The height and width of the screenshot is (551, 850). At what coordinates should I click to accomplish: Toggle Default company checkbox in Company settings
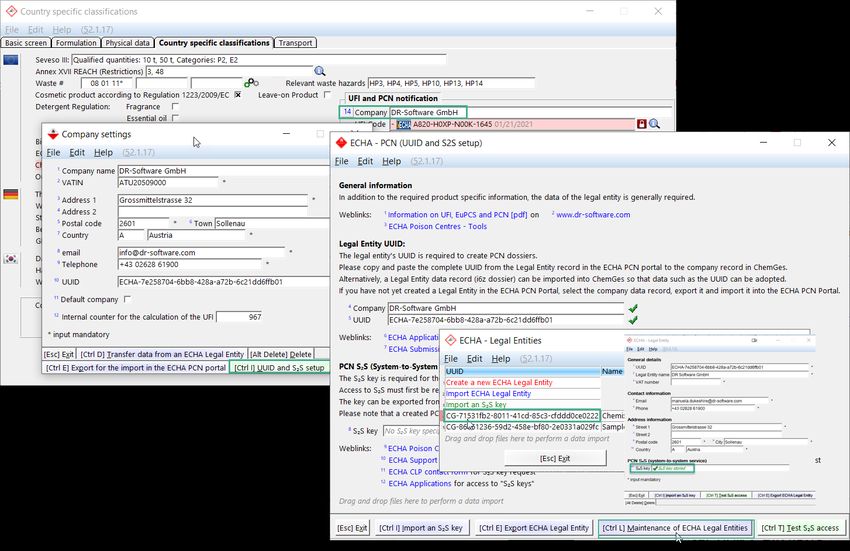[127, 299]
